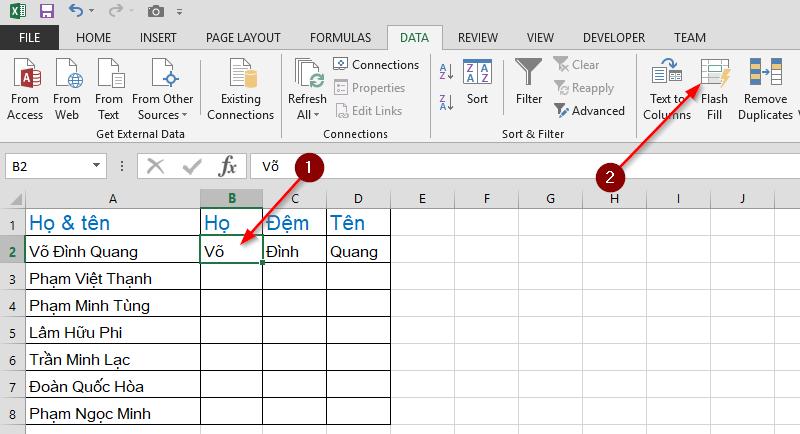Open the Name Box dropdown arrow

(97, 166)
